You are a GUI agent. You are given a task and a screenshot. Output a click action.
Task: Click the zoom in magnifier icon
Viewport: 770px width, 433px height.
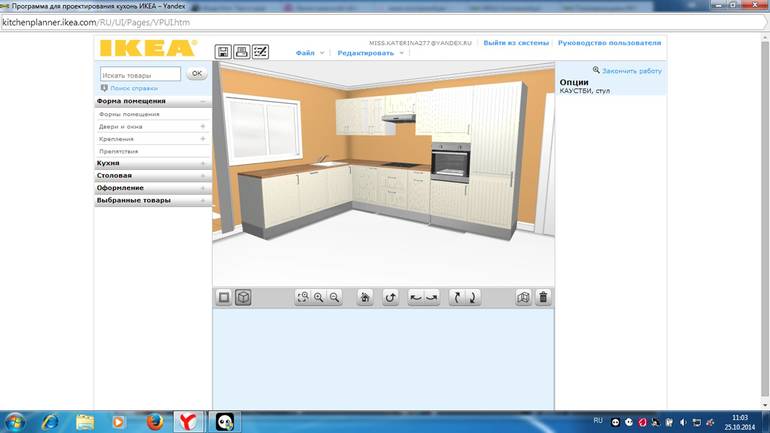pyautogui.click(x=319, y=297)
